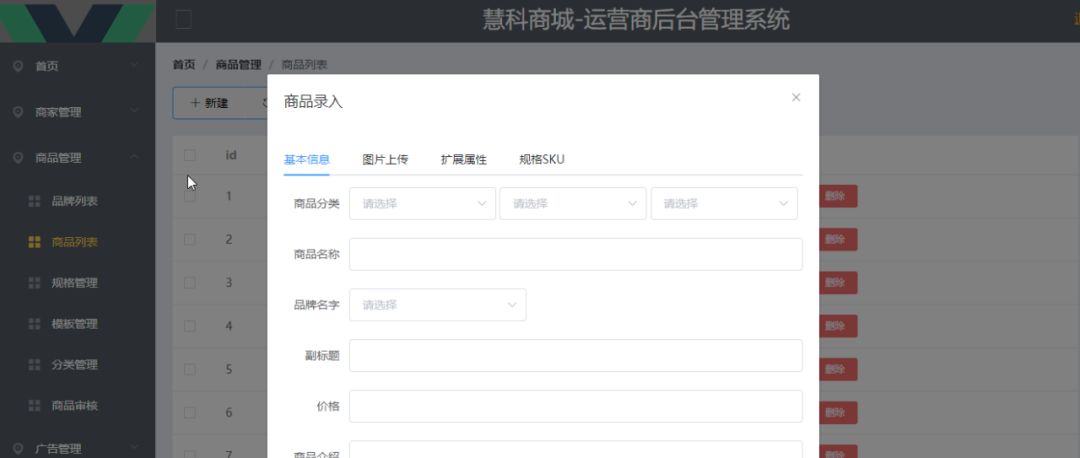The width and height of the screenshot is (1080, 458).
Task: Click the grid icon beside 规格管理
Action: (x=34, y=283)
